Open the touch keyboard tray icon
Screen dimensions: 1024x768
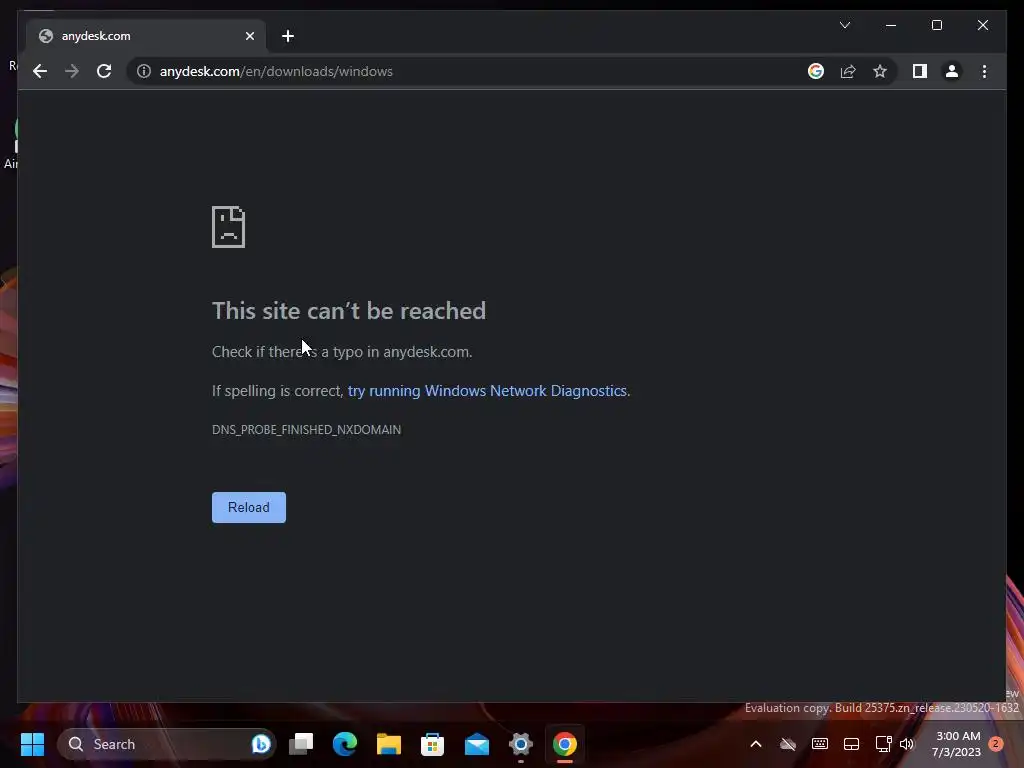tap(820, 744)
